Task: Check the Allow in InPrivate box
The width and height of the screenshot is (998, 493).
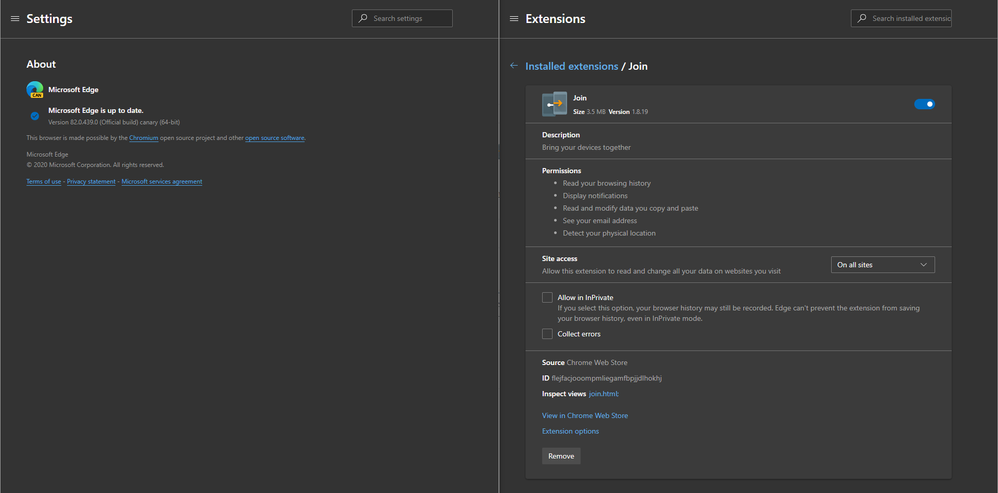Action: (547, 297)
